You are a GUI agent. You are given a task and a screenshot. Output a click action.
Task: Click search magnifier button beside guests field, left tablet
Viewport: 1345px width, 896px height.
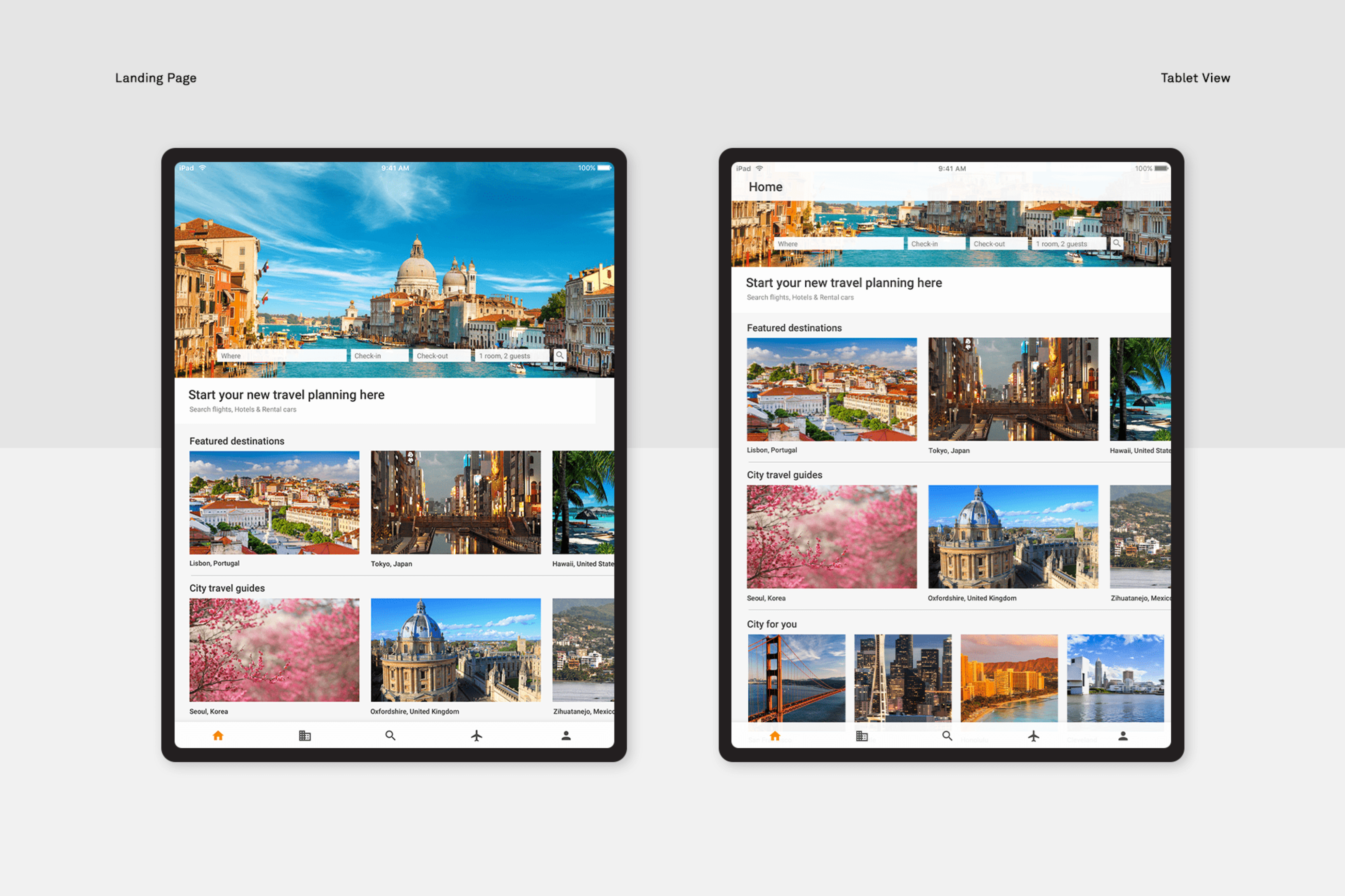[x=560, y=355]
